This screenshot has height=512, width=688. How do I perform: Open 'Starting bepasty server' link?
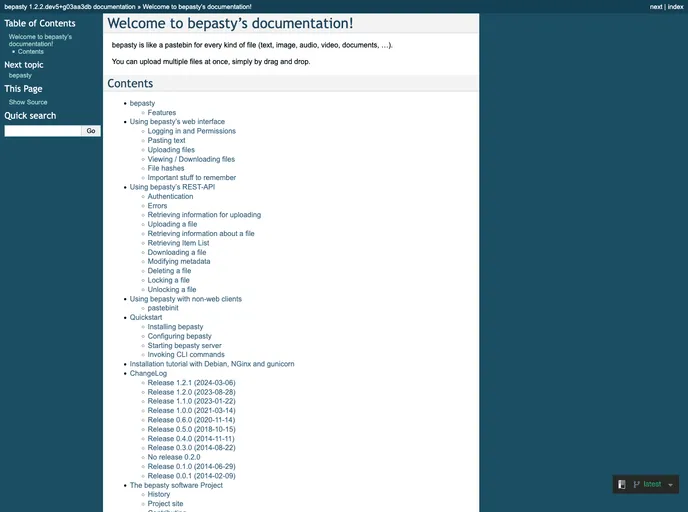tap(184, 346)
